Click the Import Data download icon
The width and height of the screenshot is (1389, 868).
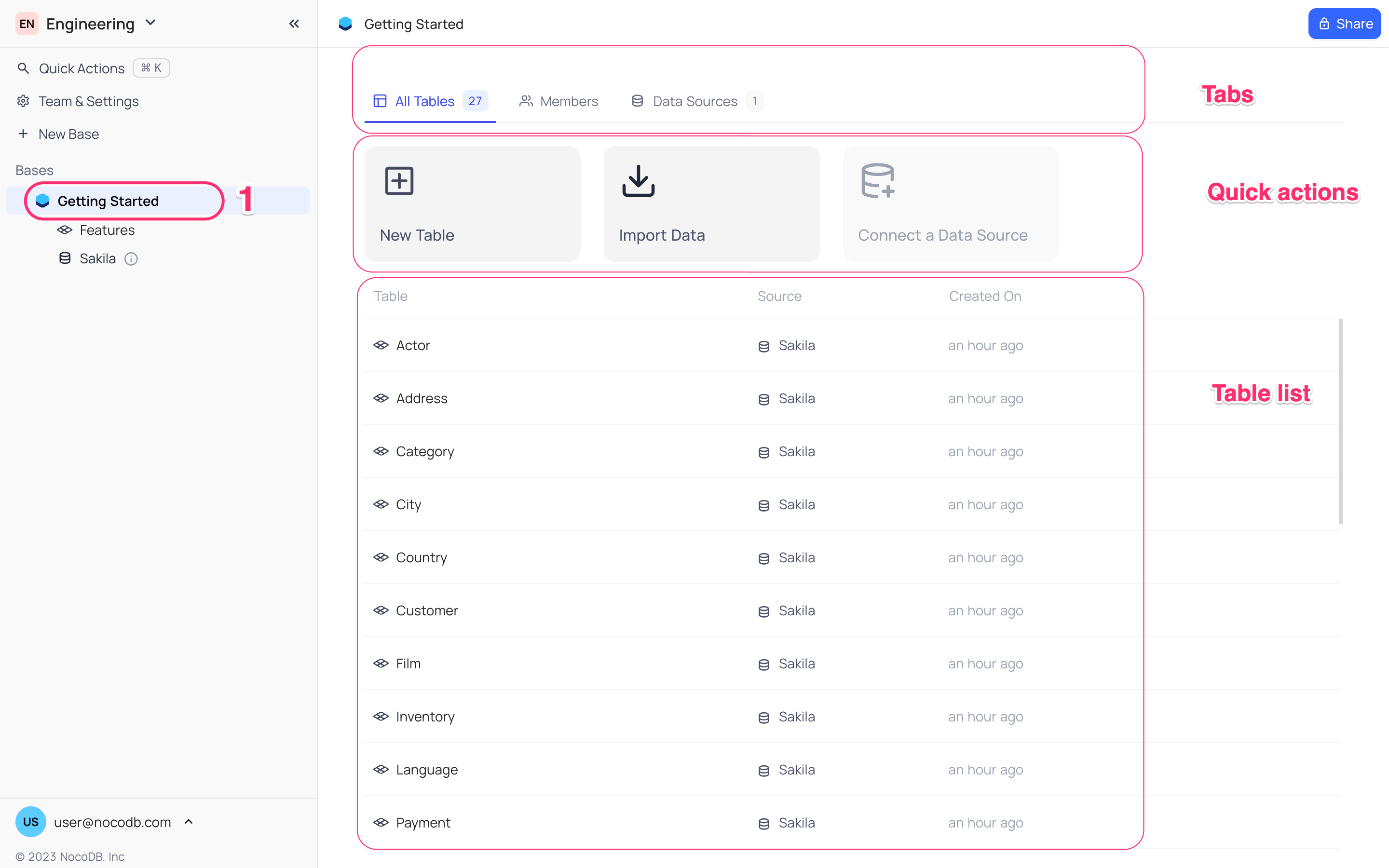tap(638, 181)
